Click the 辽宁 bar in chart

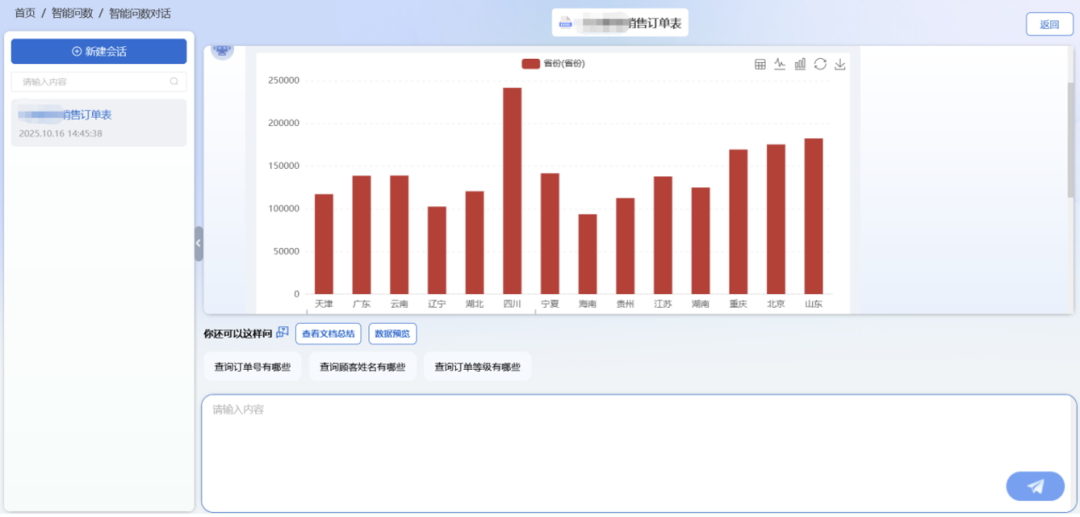pos(437,250)
